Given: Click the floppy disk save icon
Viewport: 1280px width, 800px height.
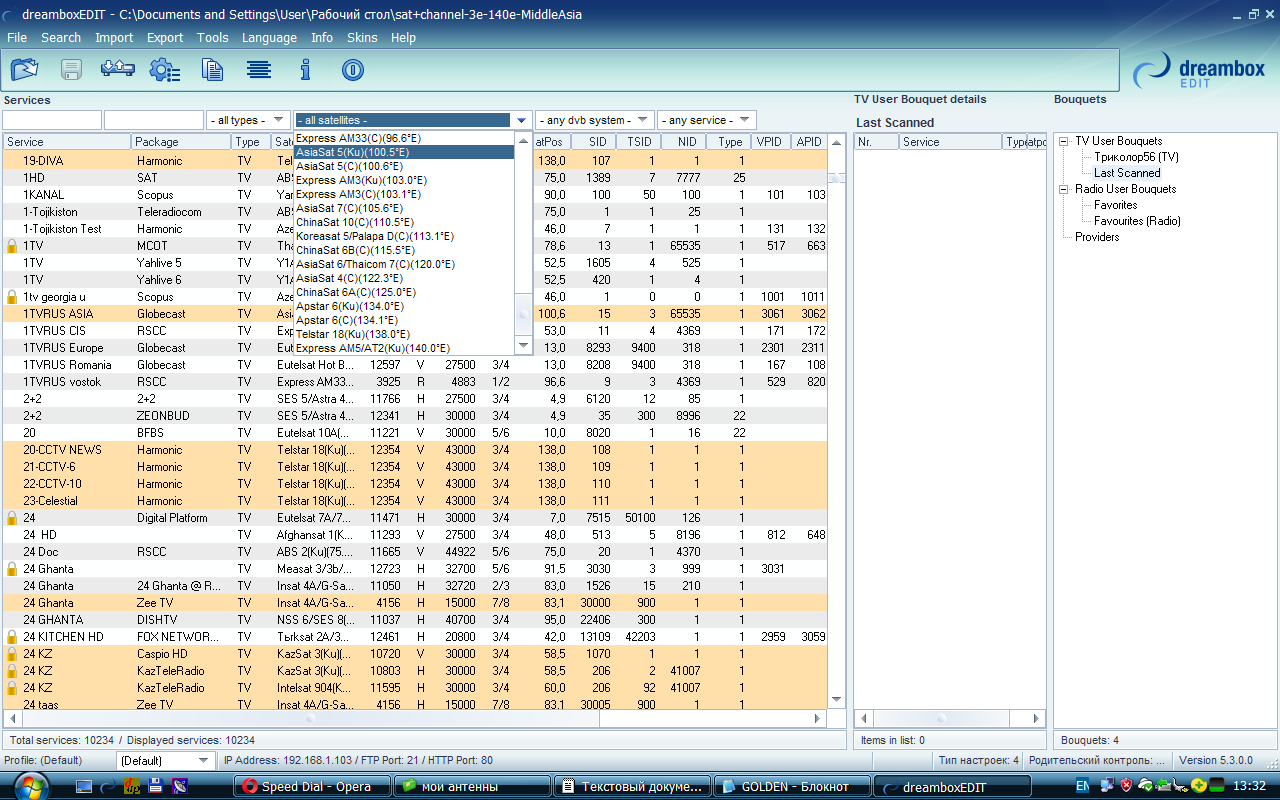Looking at the screenshot, I should 72,69.
